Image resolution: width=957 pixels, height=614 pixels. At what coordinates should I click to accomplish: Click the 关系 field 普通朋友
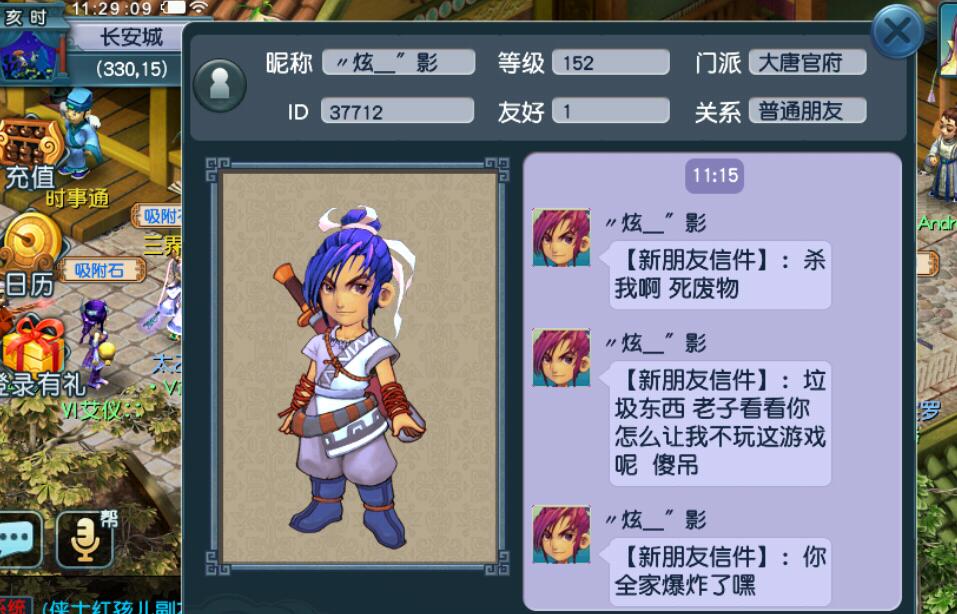(807, 111)
